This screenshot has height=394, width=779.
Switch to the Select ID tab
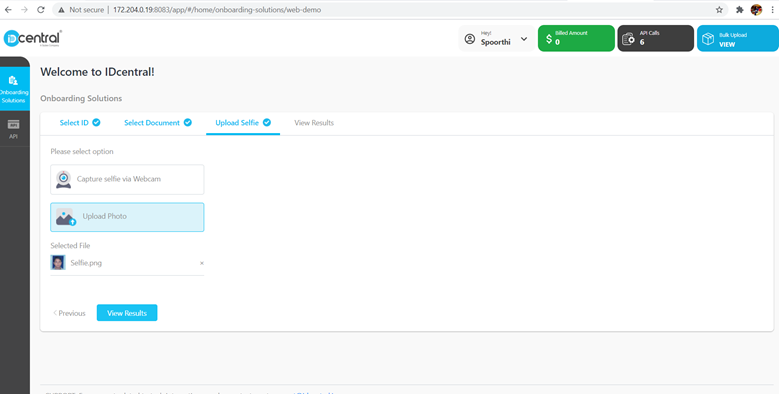[79, 123]
